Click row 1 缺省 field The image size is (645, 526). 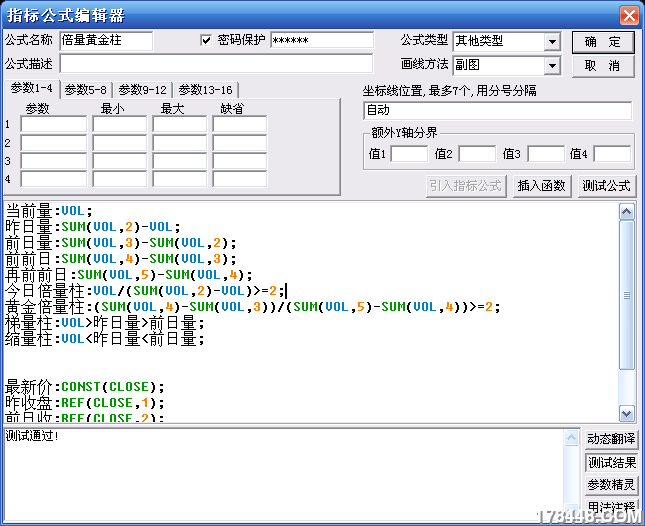tap(240, 124)
